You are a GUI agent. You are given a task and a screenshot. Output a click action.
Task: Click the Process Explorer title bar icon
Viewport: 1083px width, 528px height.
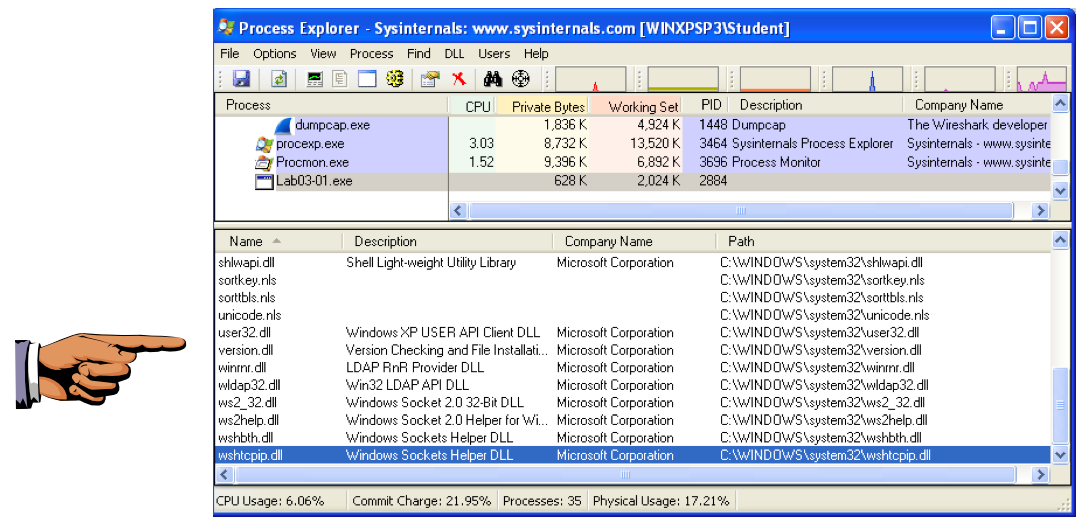coord(226,28)
